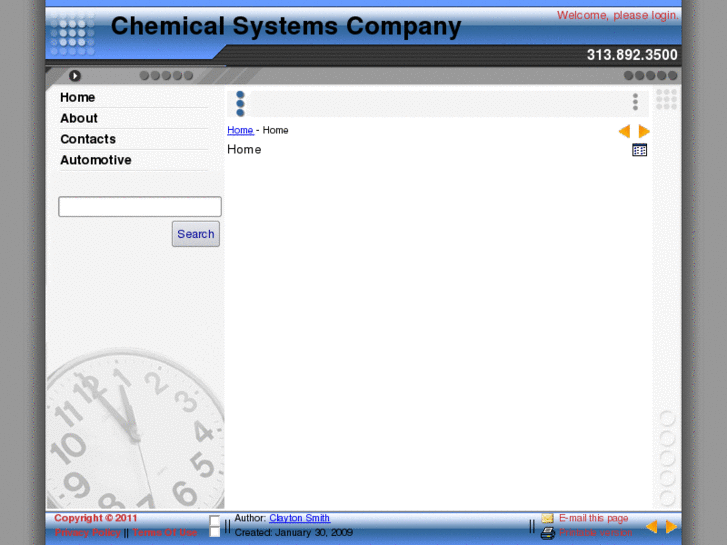Click the dotted grid logo in header
The image size is (727, 545).
tap(73, 33)
